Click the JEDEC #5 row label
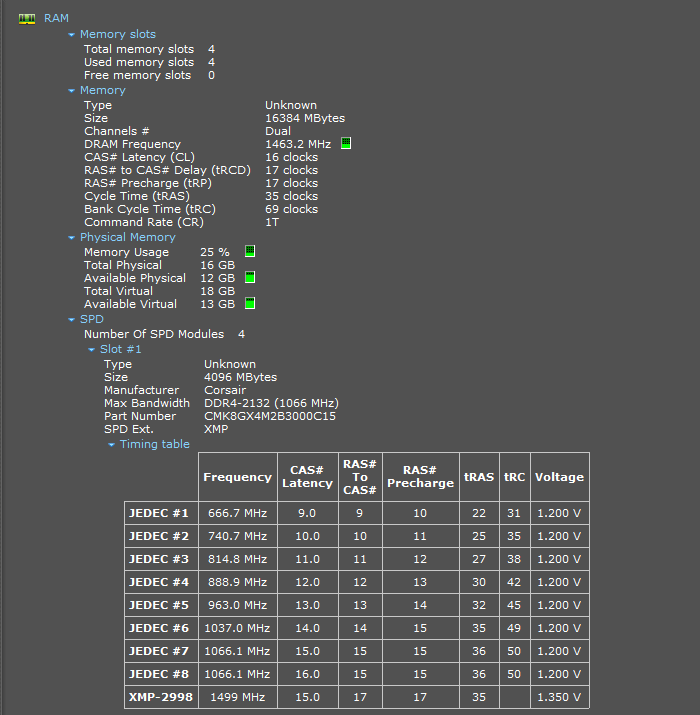 (x=159, y=605)
